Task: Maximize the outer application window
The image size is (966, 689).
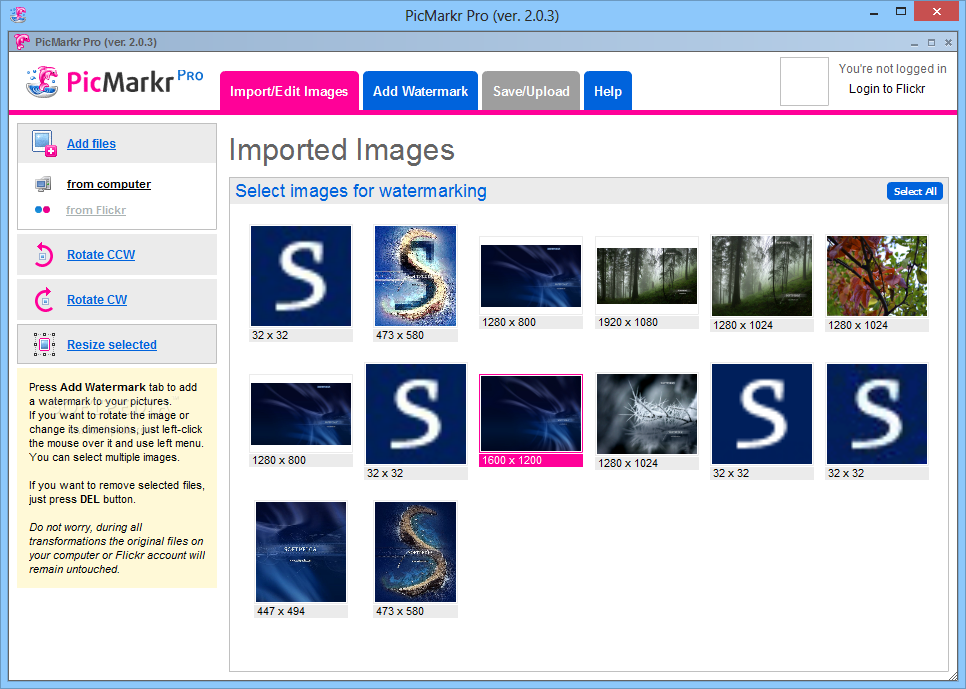Action: (x=901, y=12)
